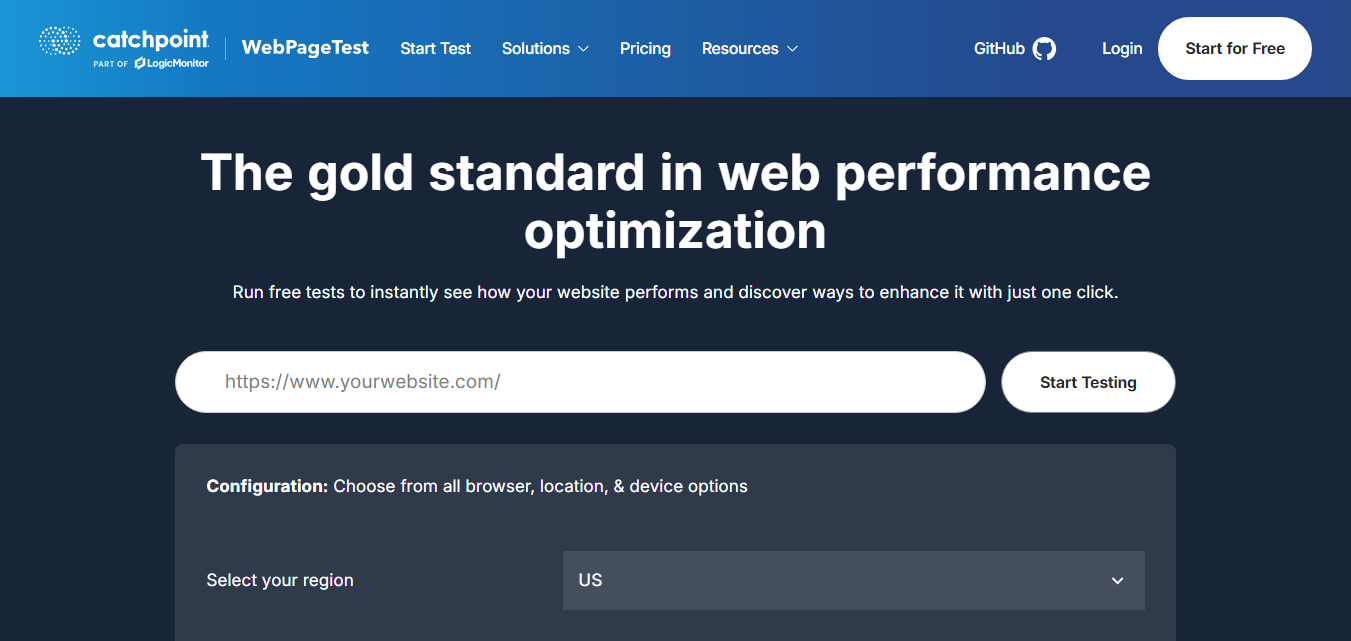Open the GitHub link
Viewport: 1351px width, 641px height.
point(1014,48)
